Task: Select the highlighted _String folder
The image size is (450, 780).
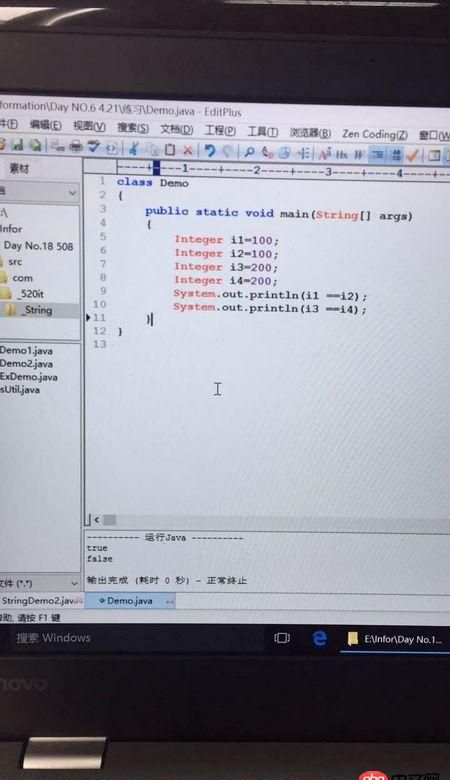Action: tap(36, 310)
